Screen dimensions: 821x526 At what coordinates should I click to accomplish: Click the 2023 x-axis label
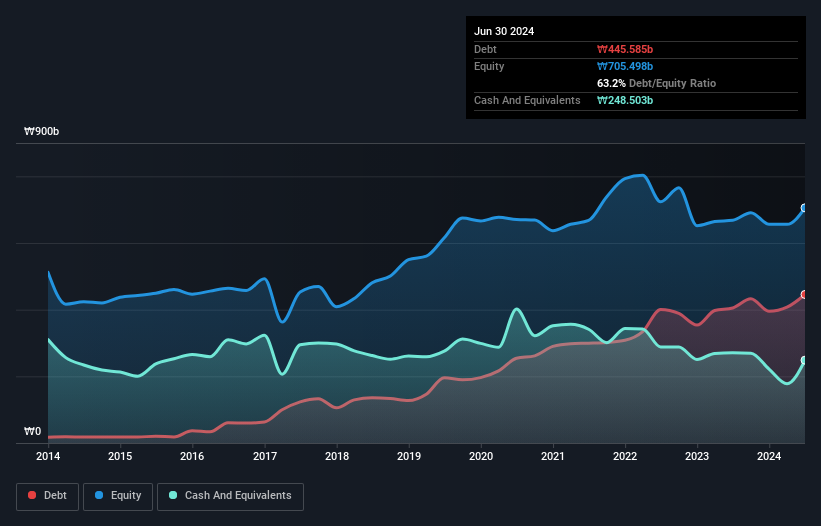(x=697, y=456)
